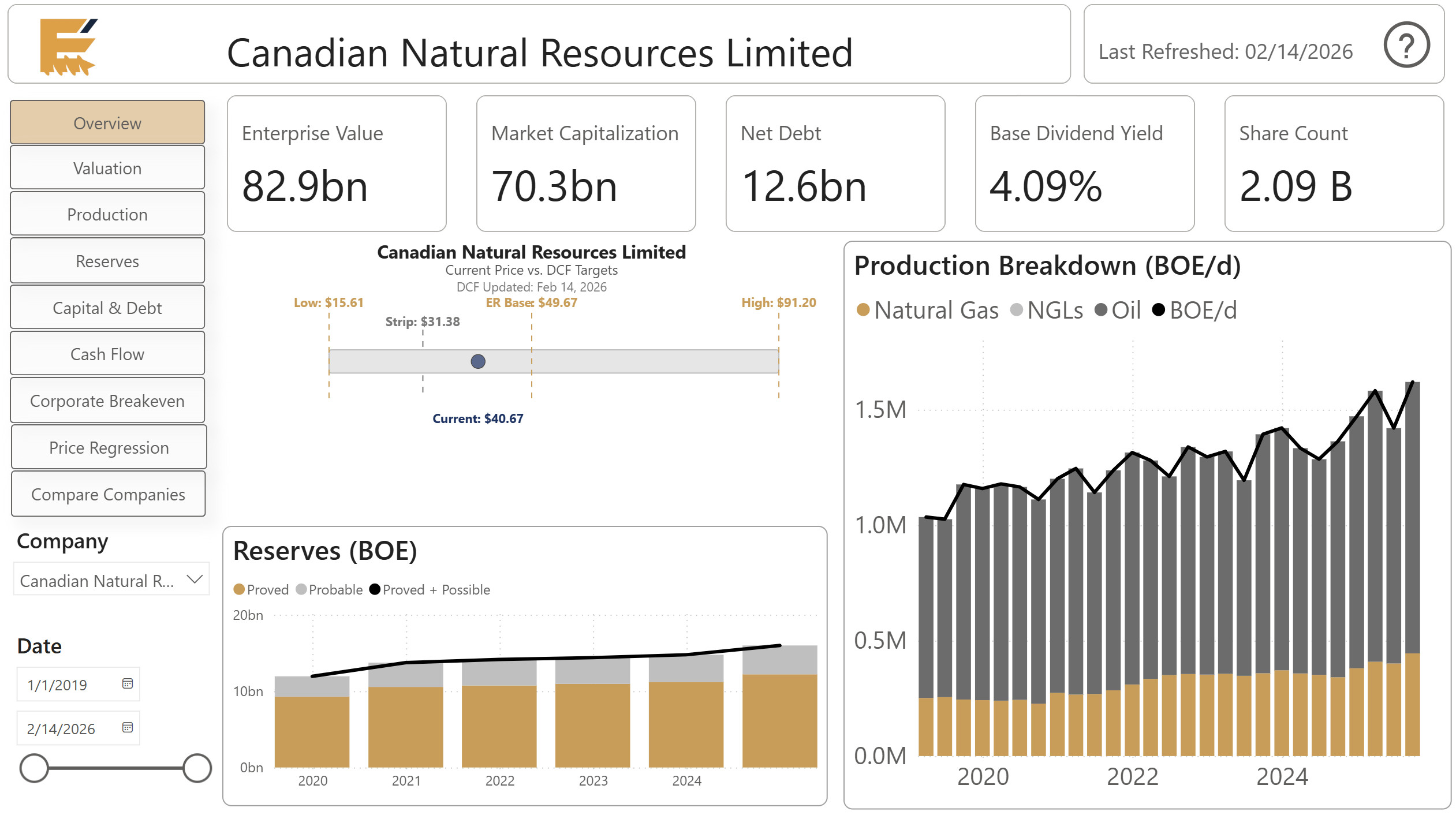Click the 2020 reserves bar
The height and width of the screenshot is (815, 1456).
312,721
